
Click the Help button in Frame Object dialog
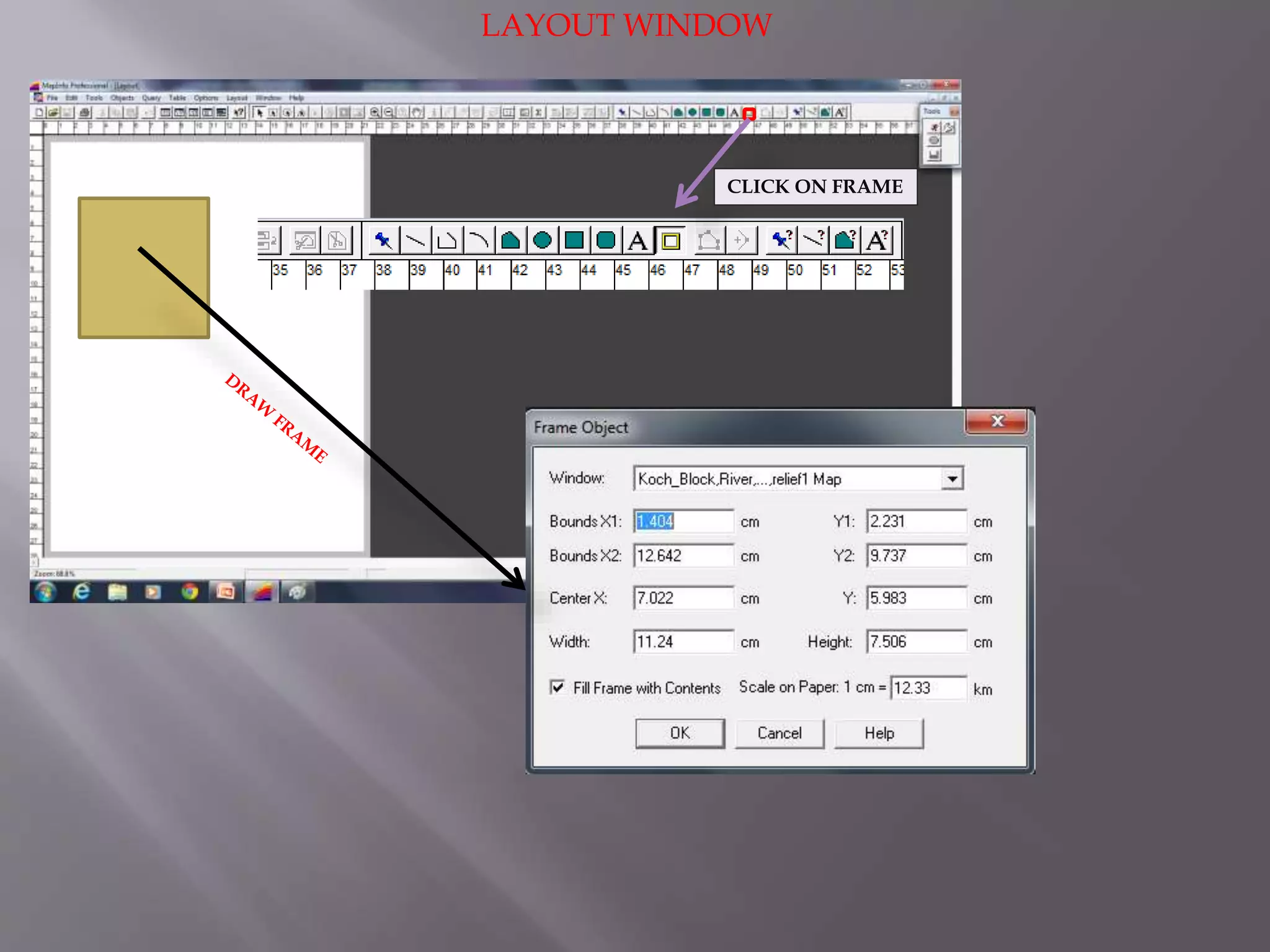(879, 733)
